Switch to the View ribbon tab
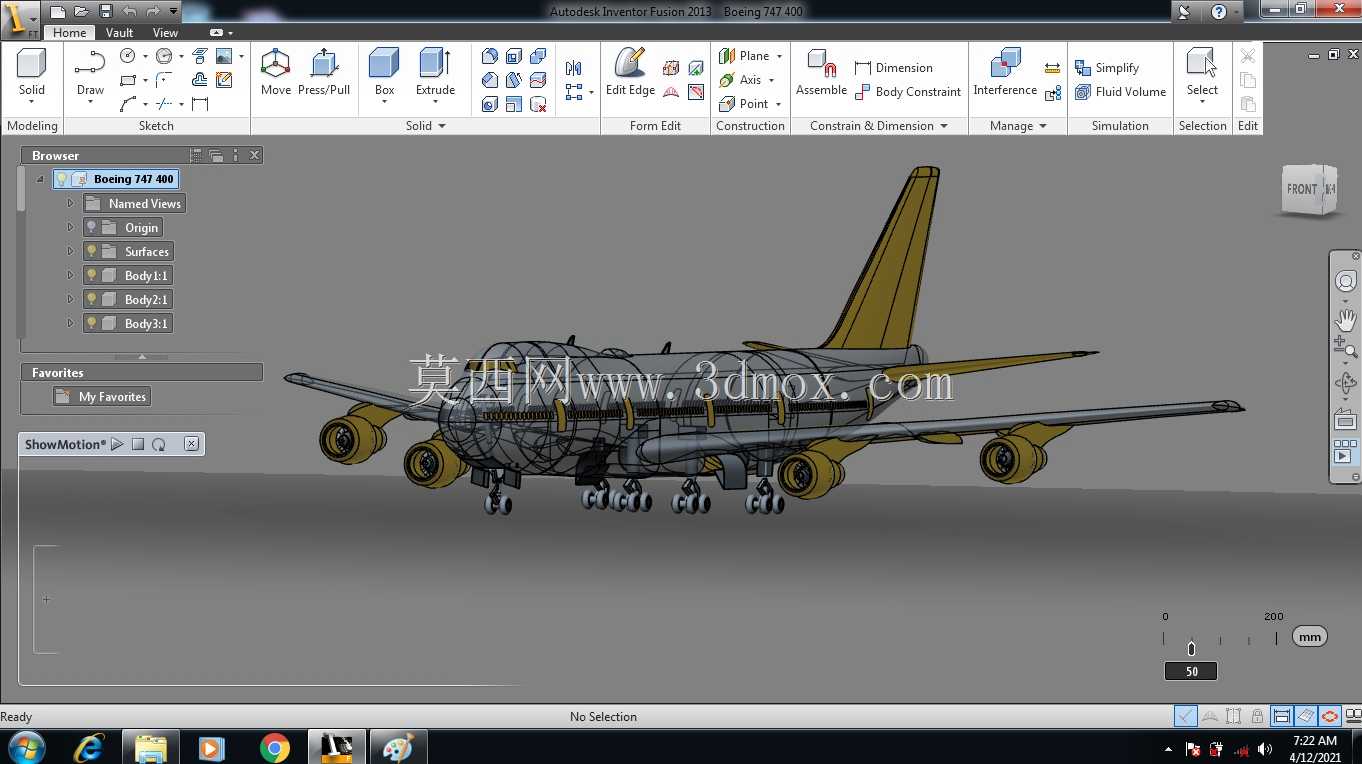This screenshot has width=1362, height=764. 165,33
